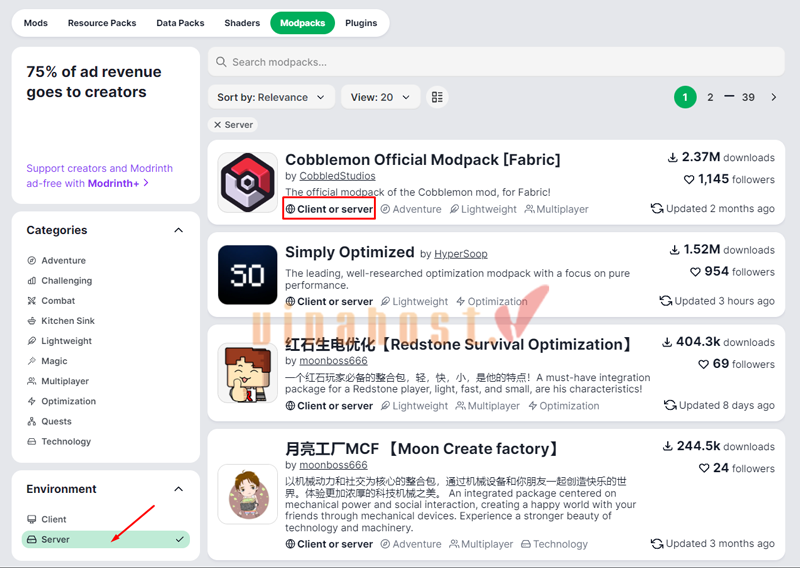Open the Mods tab
800x568 pixels.
(36, 23)
